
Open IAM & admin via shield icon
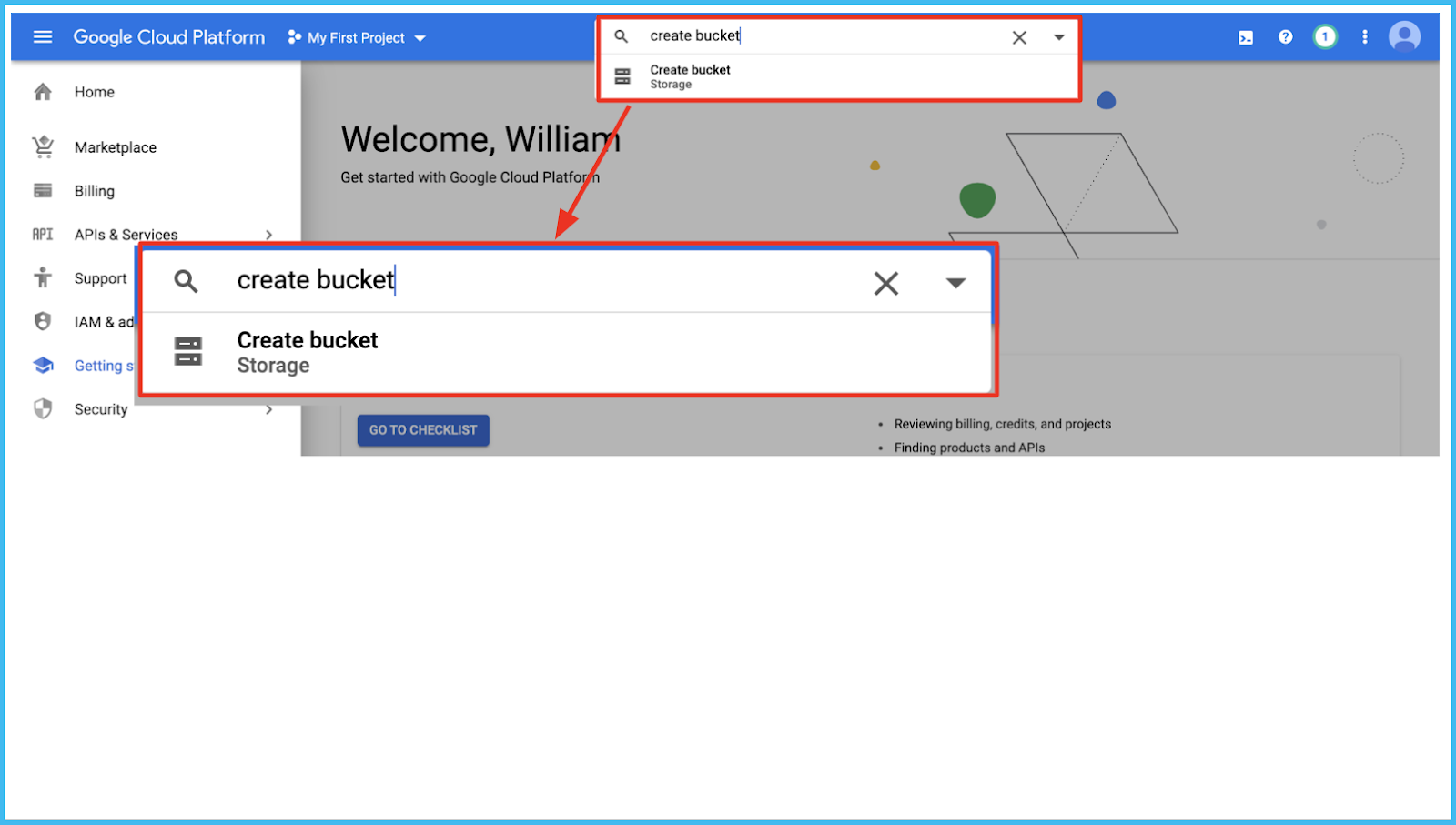point(43,321)
